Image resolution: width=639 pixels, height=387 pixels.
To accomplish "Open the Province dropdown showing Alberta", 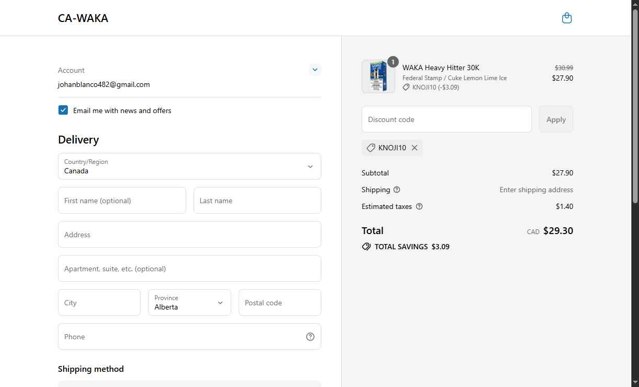I will point(189,303).
